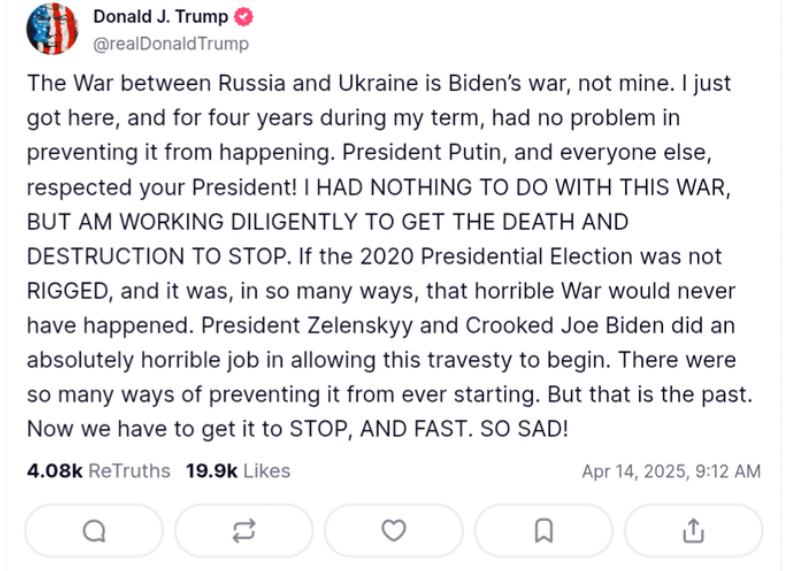Screen dimensions: 801x571
Task: View the 4.08k ReTruths list
Action: 98,470
